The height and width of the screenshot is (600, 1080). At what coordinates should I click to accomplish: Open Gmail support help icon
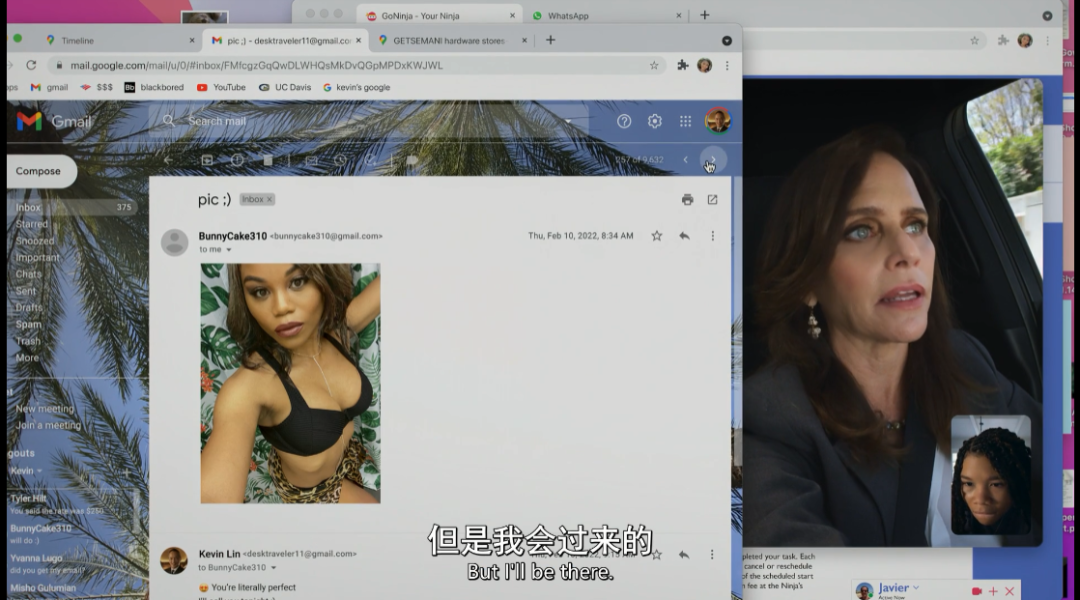(624, 121)
